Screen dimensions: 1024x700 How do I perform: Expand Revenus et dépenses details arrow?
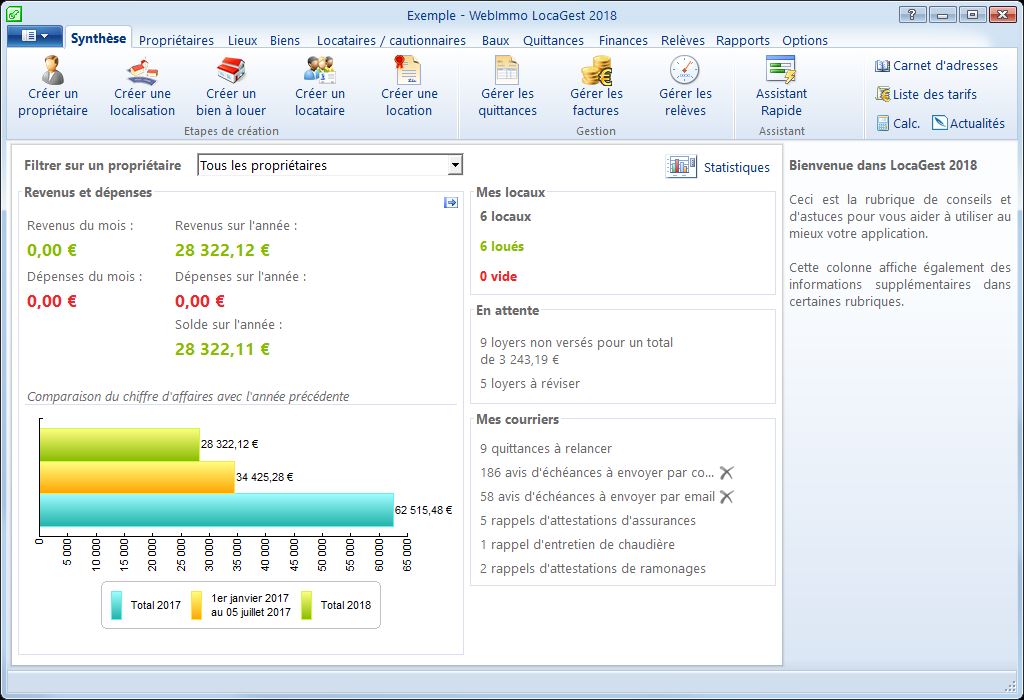tap(451, 203)
